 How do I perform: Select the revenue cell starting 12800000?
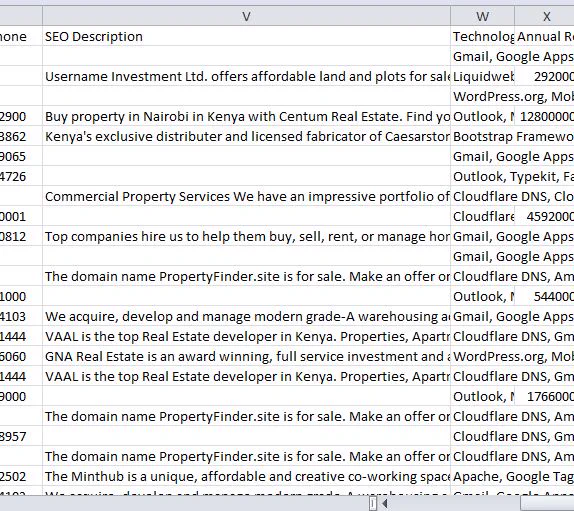pyautogui.click(x=544, y=116)
